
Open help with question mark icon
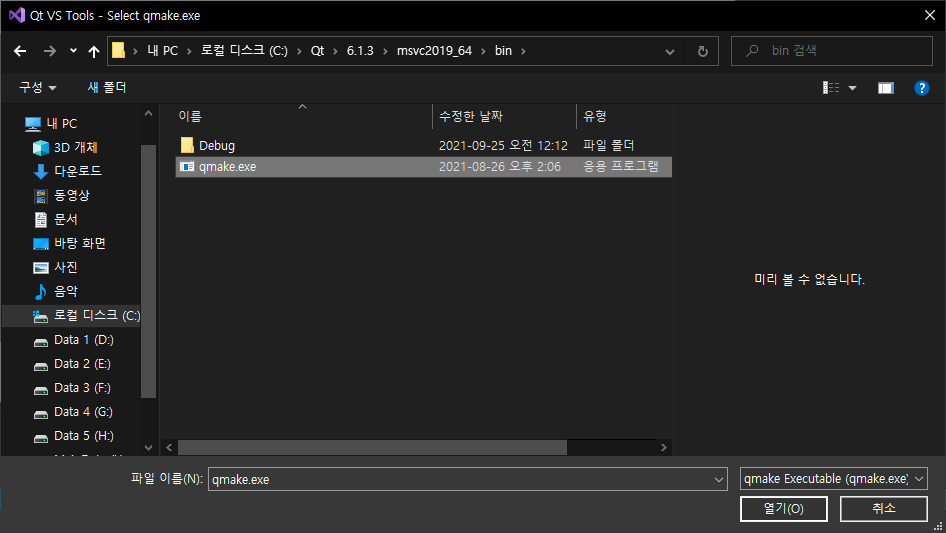(921, 88)
